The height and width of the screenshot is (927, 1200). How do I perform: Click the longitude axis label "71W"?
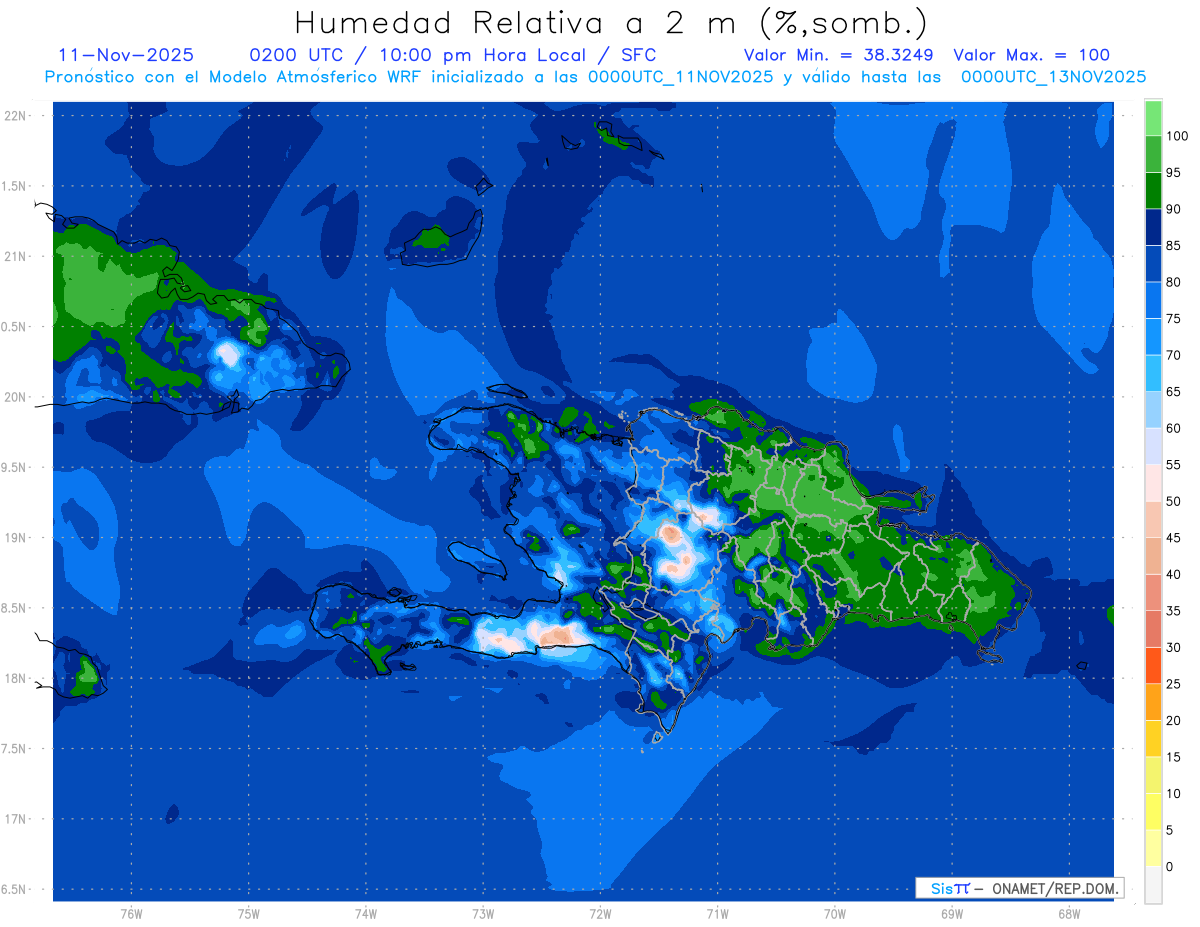pyautogui.click(x=717, y=914)
